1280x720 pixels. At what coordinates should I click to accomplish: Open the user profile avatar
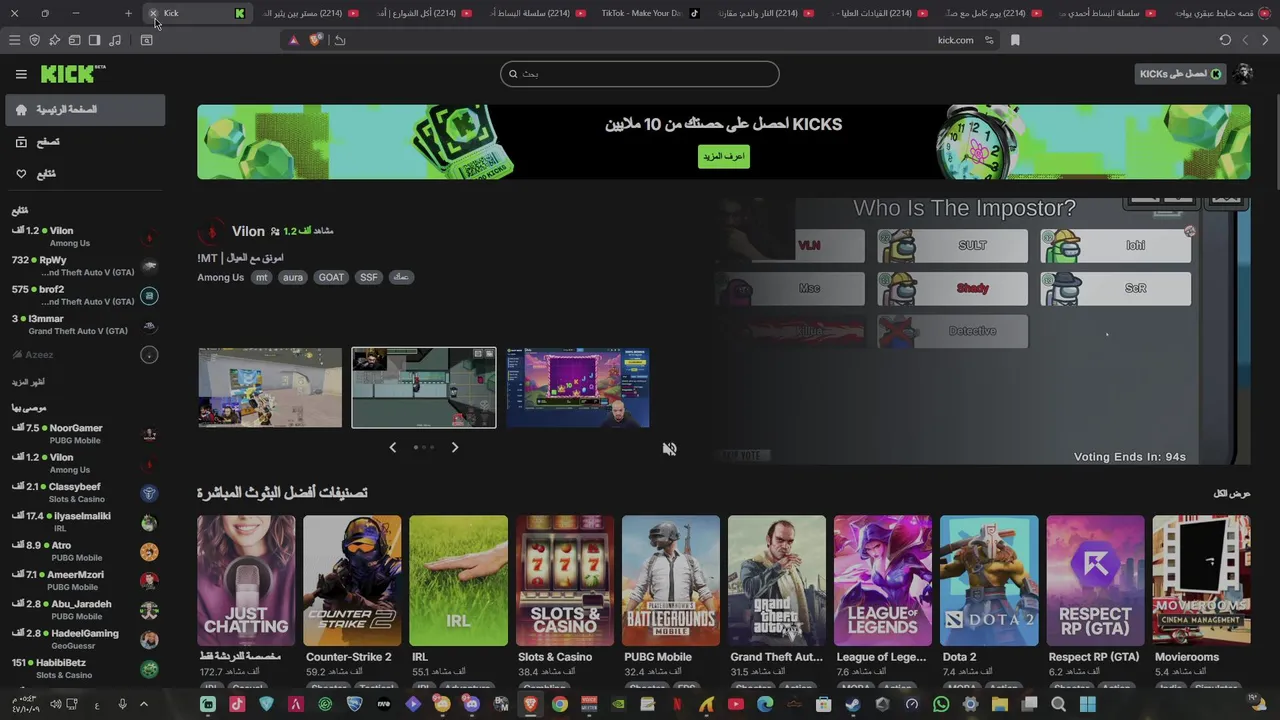pyautogui.click(x=1243, y=74)
